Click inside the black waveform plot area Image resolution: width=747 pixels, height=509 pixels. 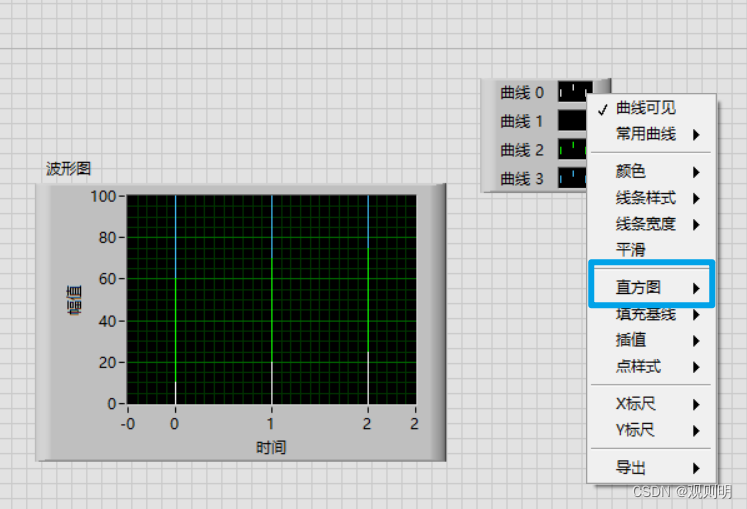click(x=272, y=299)
